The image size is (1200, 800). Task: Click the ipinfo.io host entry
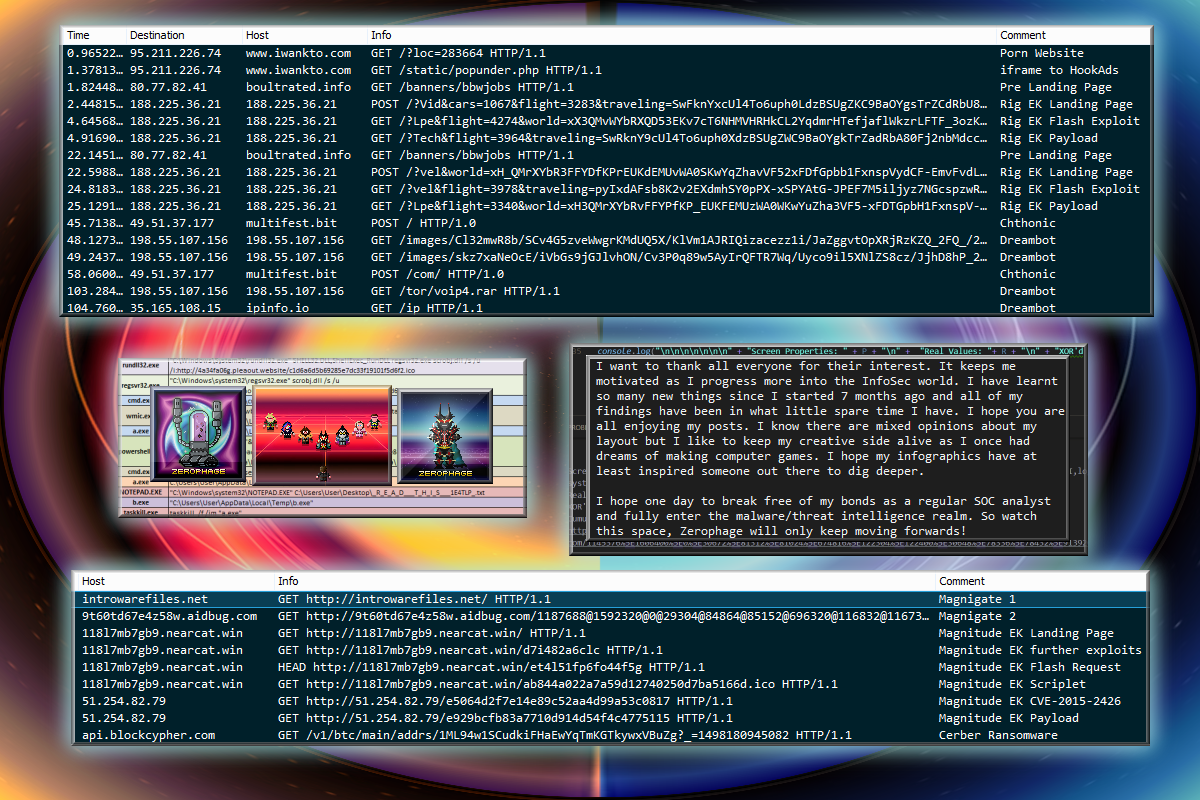[278, 308]
